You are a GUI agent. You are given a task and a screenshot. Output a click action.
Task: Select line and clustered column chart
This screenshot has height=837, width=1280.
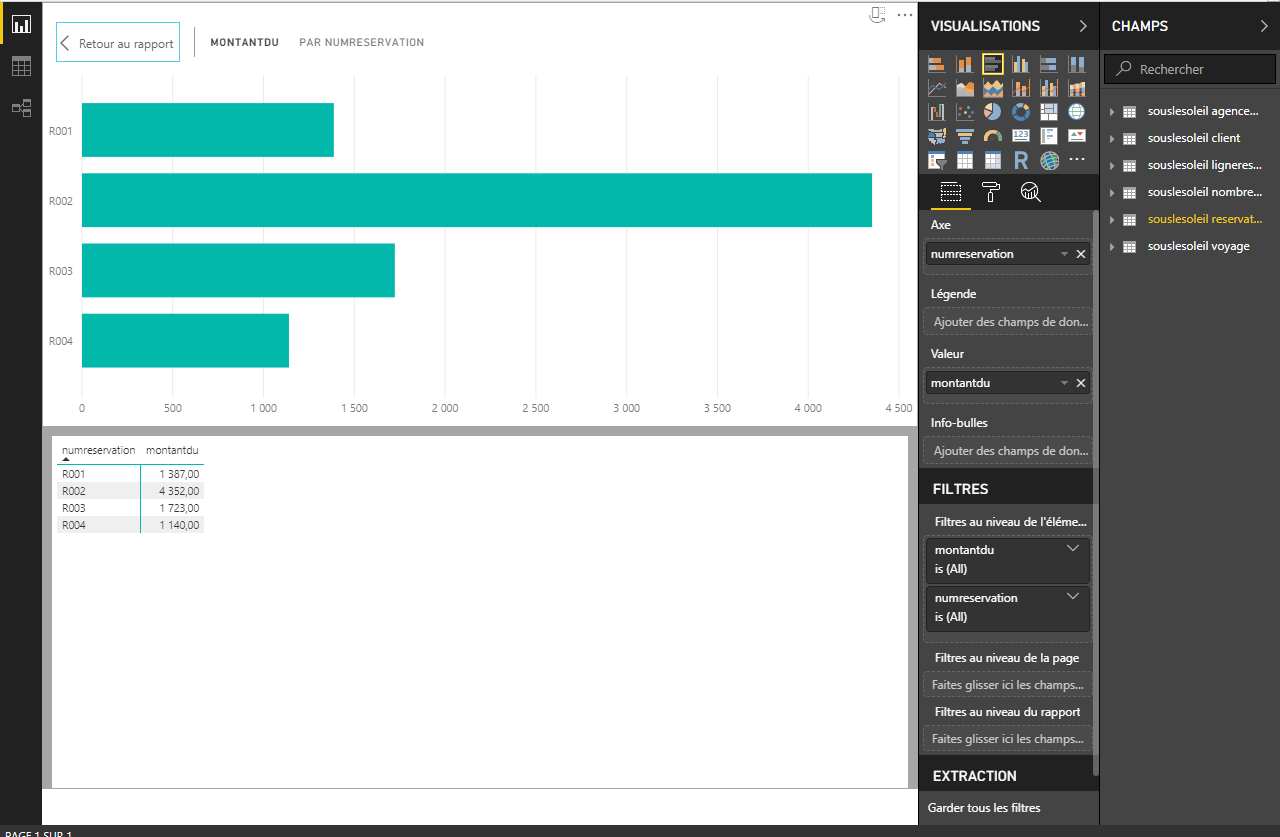(x=1049, y=88)
